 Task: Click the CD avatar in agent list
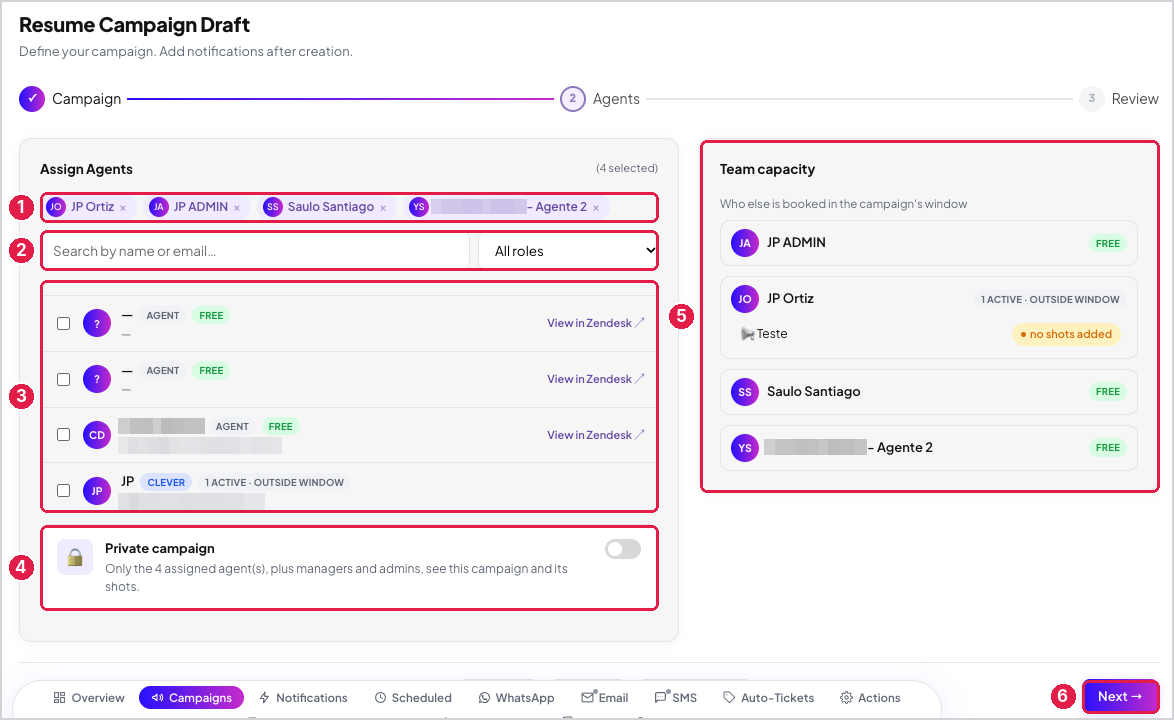(97, 435)
